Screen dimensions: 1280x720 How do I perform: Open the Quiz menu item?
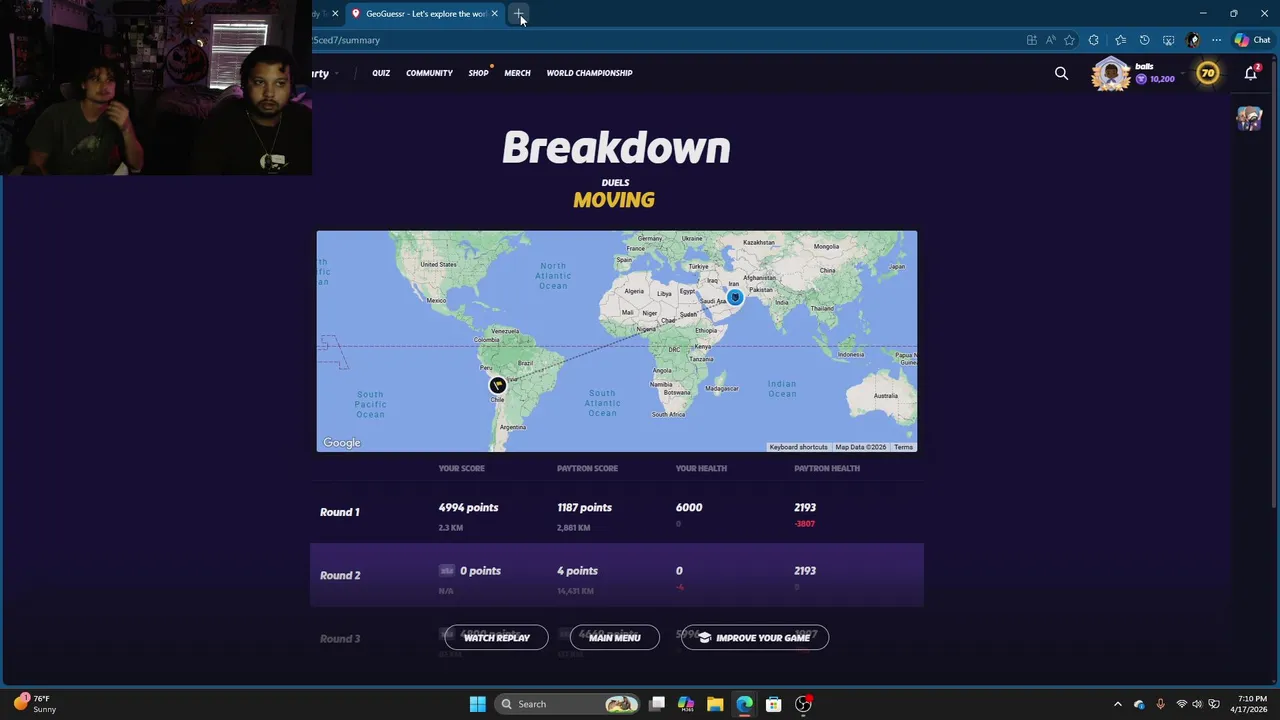coord(381,73)
